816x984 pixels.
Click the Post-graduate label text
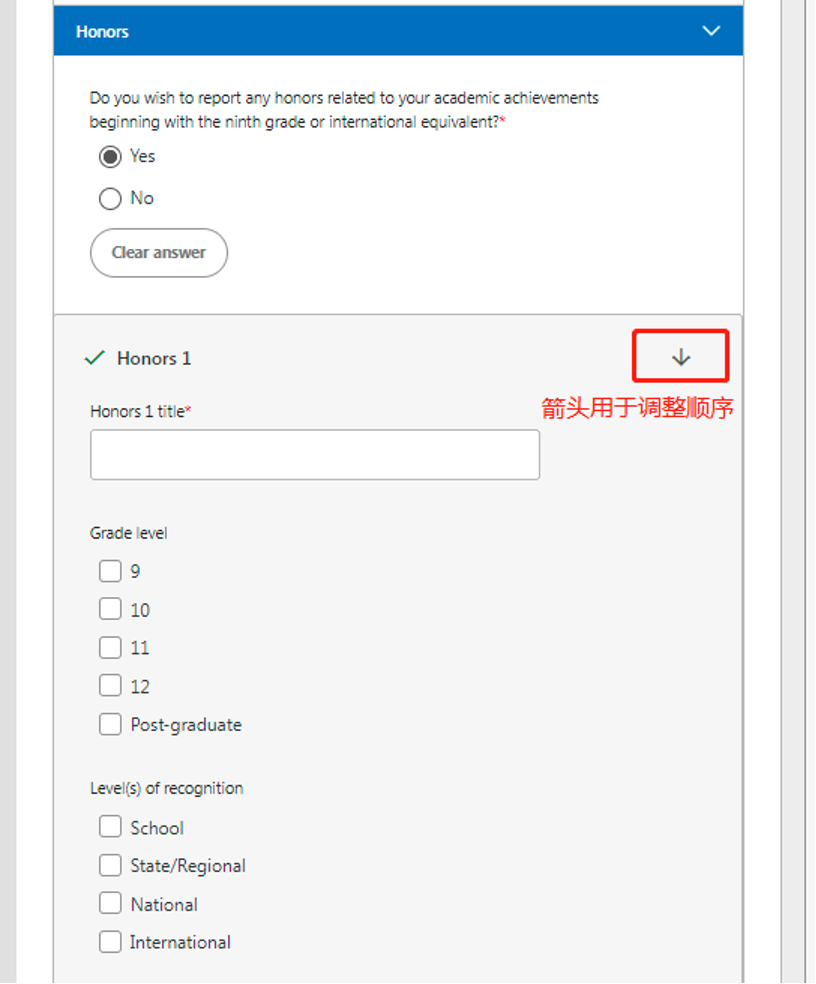[x=186, y=725]
